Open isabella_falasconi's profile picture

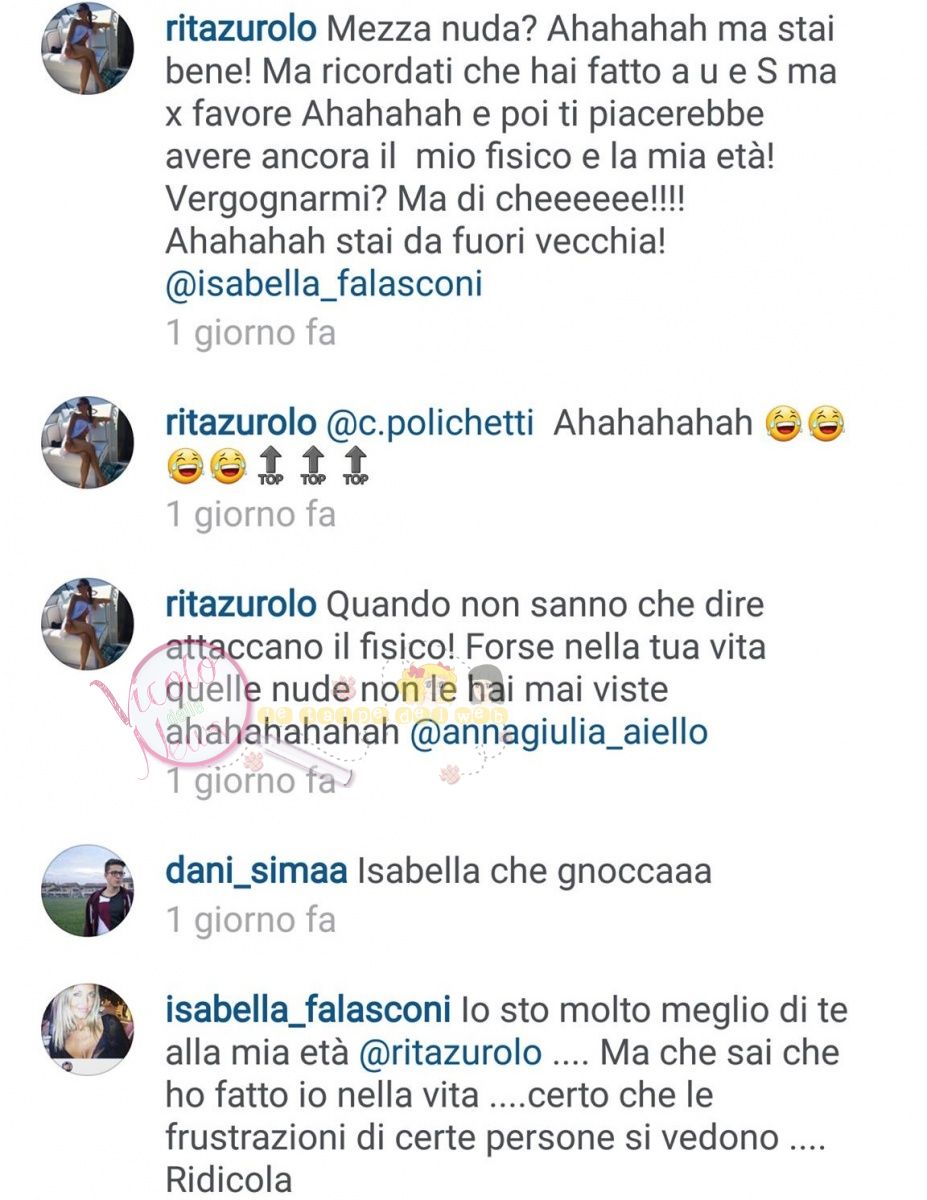click(87, 1029)
